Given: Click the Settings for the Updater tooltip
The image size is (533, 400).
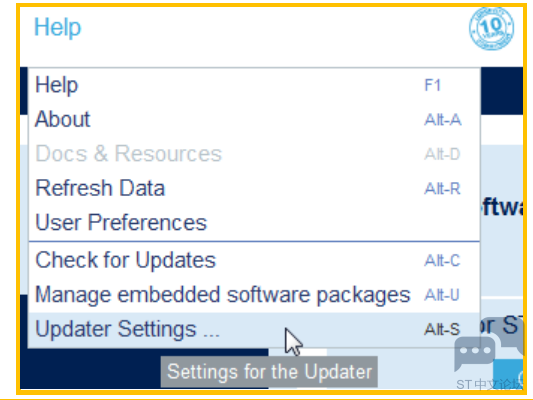Looking at the screenshot, I should pyautogui.click(x=269, y=371).
